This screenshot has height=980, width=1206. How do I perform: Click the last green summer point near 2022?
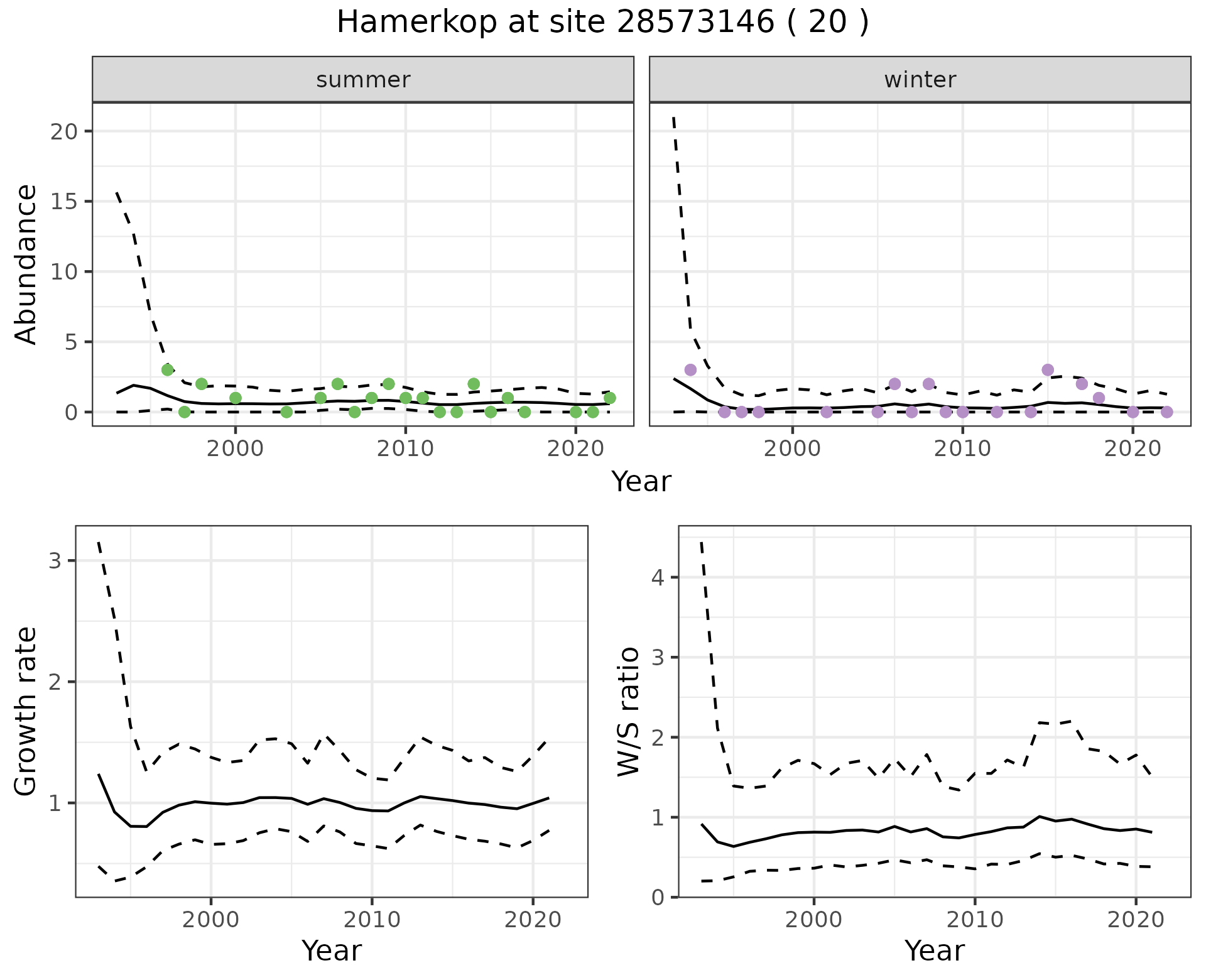tap(609, 398)
